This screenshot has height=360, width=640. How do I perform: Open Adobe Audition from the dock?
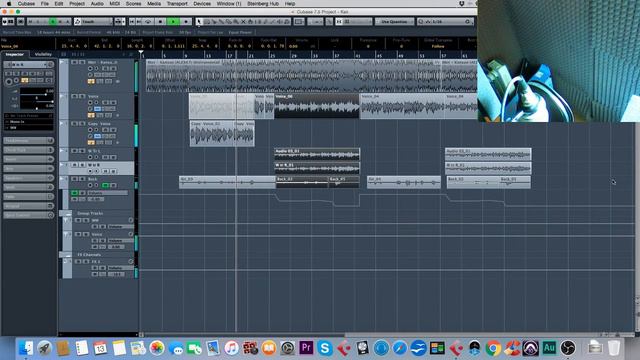tap(549, 348)
